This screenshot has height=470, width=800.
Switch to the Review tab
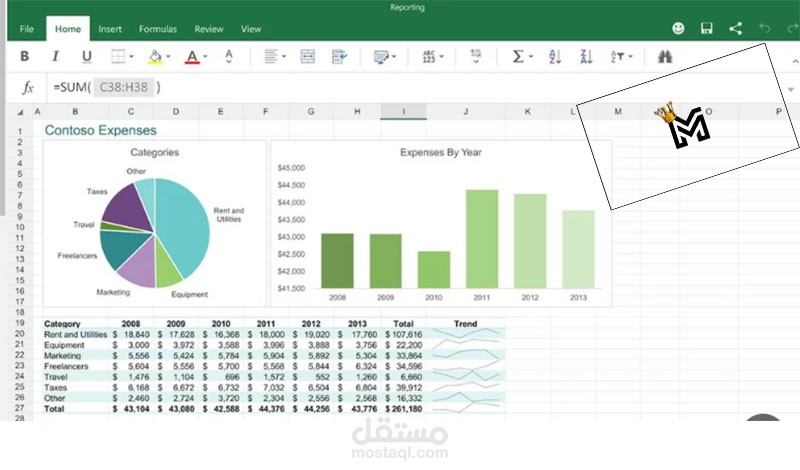(209, 29)
